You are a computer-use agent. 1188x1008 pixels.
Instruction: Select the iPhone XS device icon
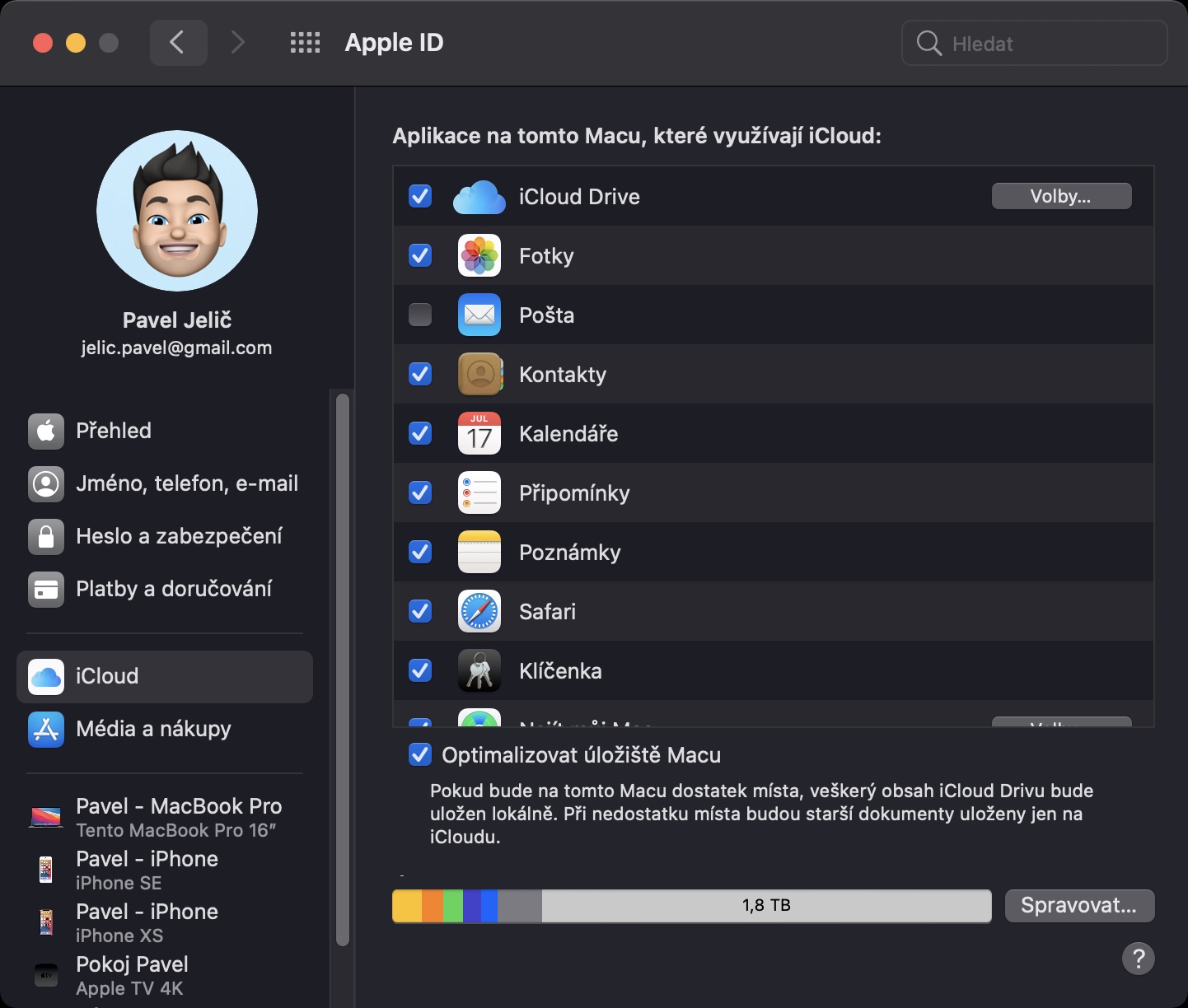click(x=46, y=922)
